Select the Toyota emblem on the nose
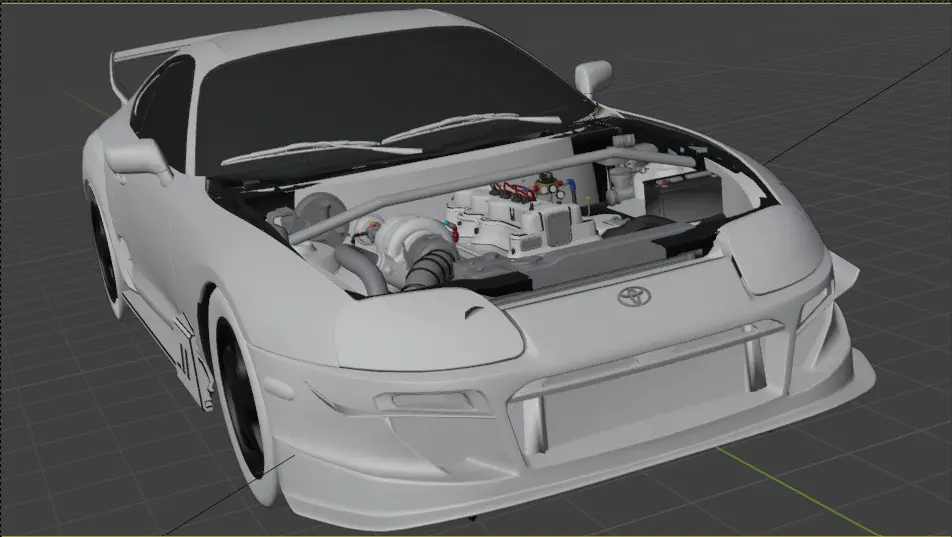952x537 pixels. [x=634, y=296]
